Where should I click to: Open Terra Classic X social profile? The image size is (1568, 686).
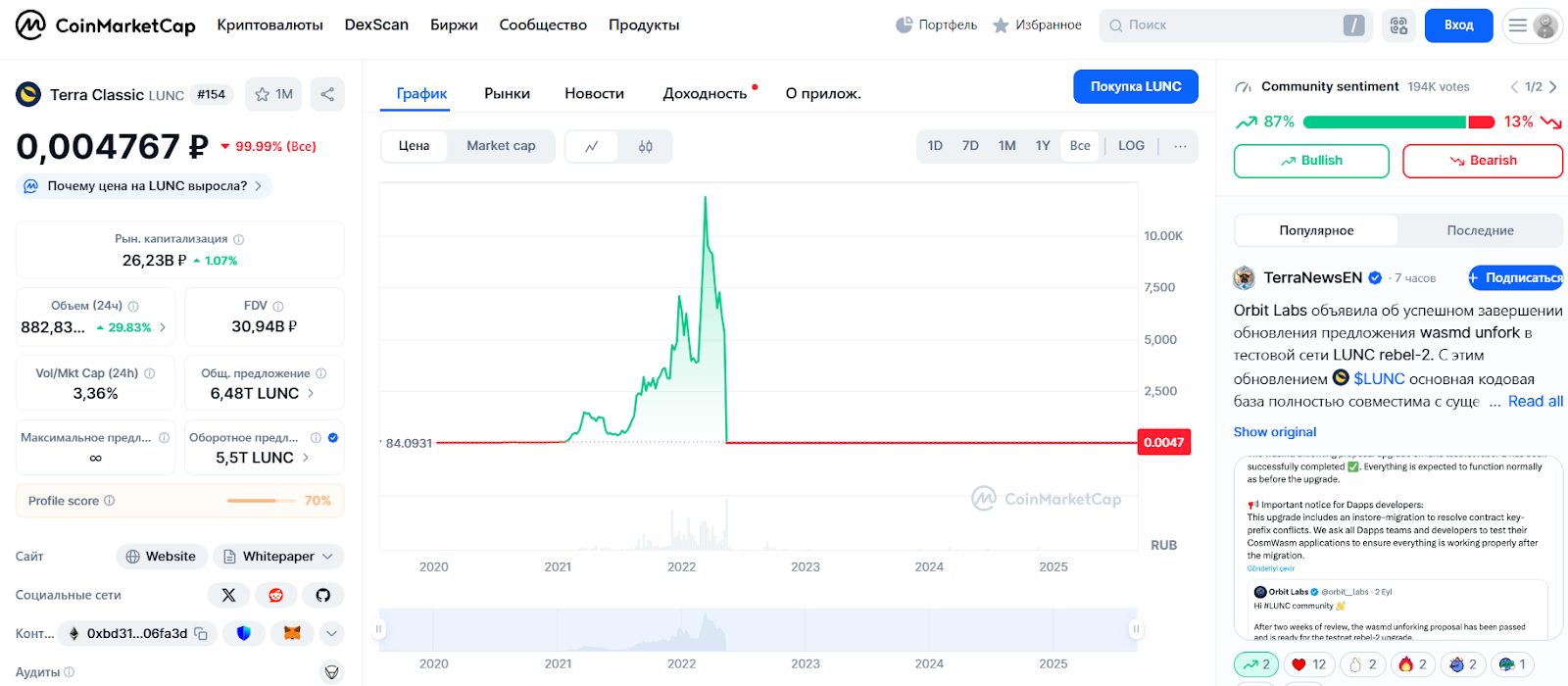pyautogui.click(x=228, y=595)
